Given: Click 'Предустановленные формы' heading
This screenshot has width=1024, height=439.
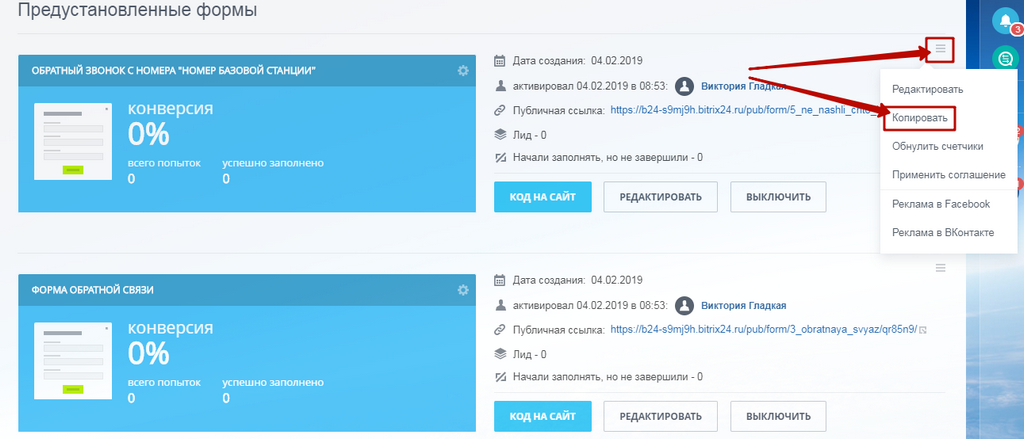Looking at the screenshot, I should pyautogui.click(x=137, y=10).
